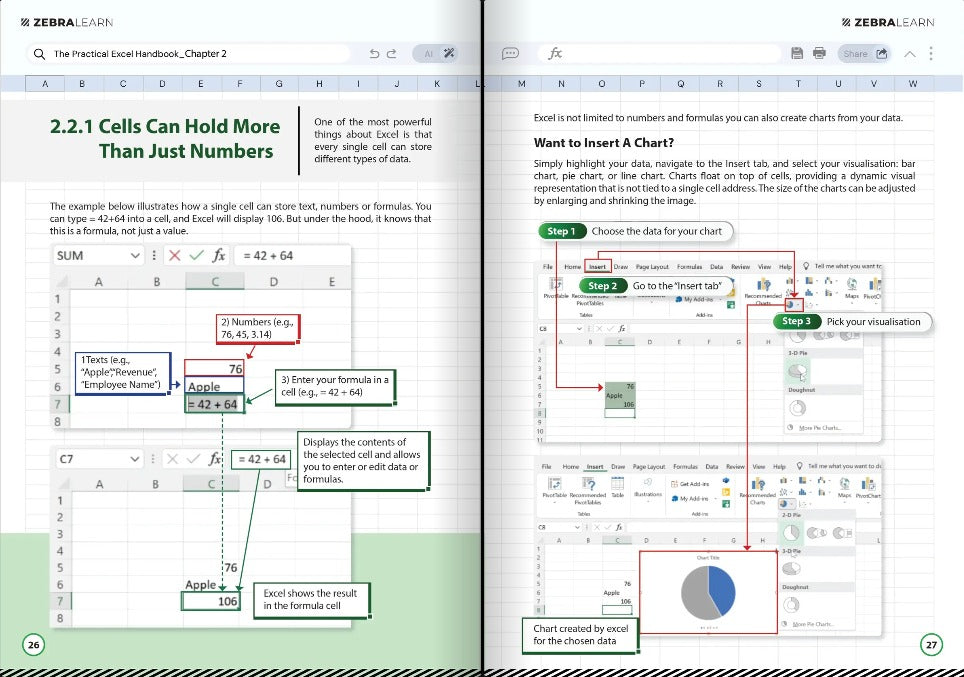
Task: Open the C8 name box dropdown in the lower screenshot
Action: point(577,527)
